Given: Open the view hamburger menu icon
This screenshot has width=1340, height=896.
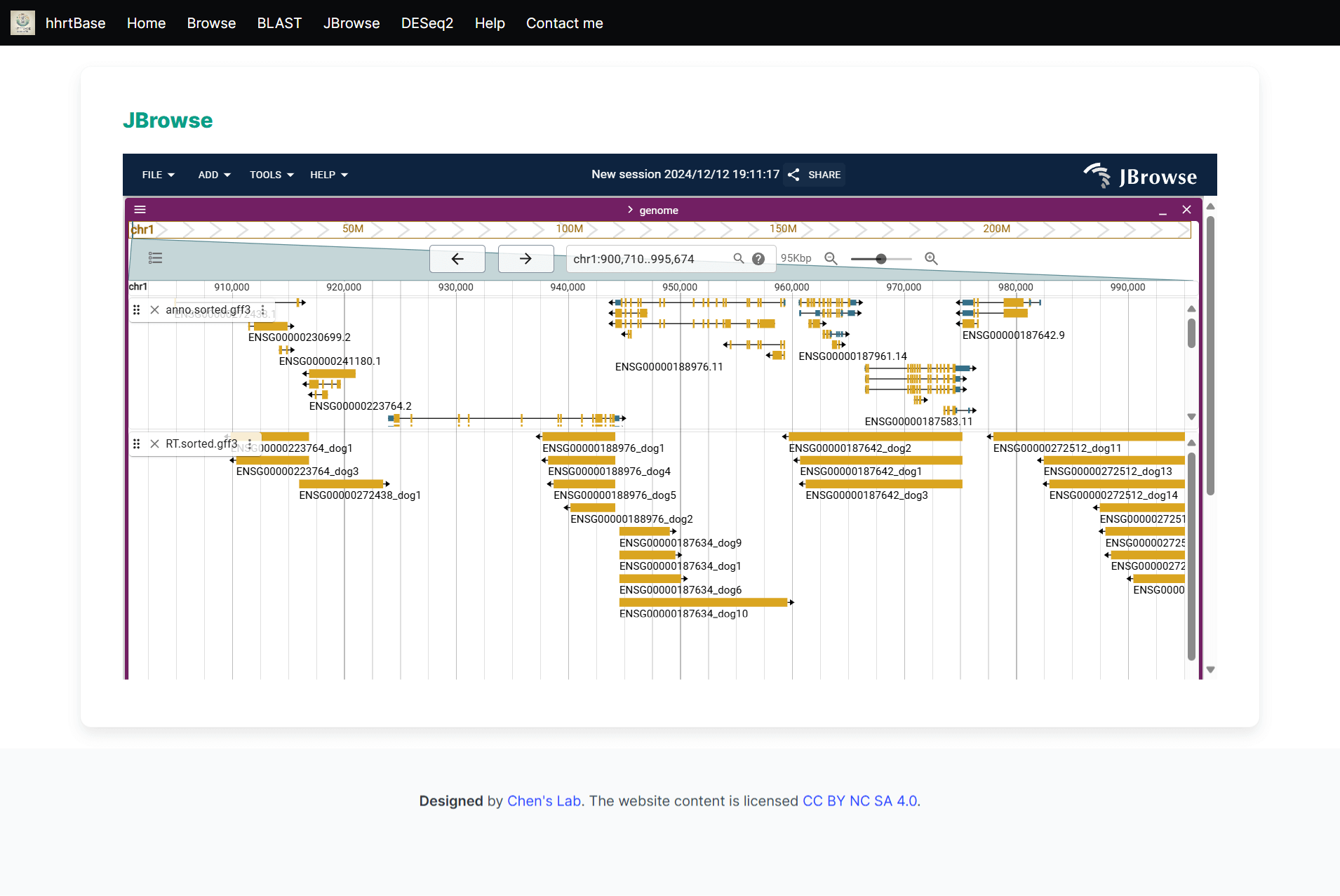Looking at the screenshot, I should (140, 210).
